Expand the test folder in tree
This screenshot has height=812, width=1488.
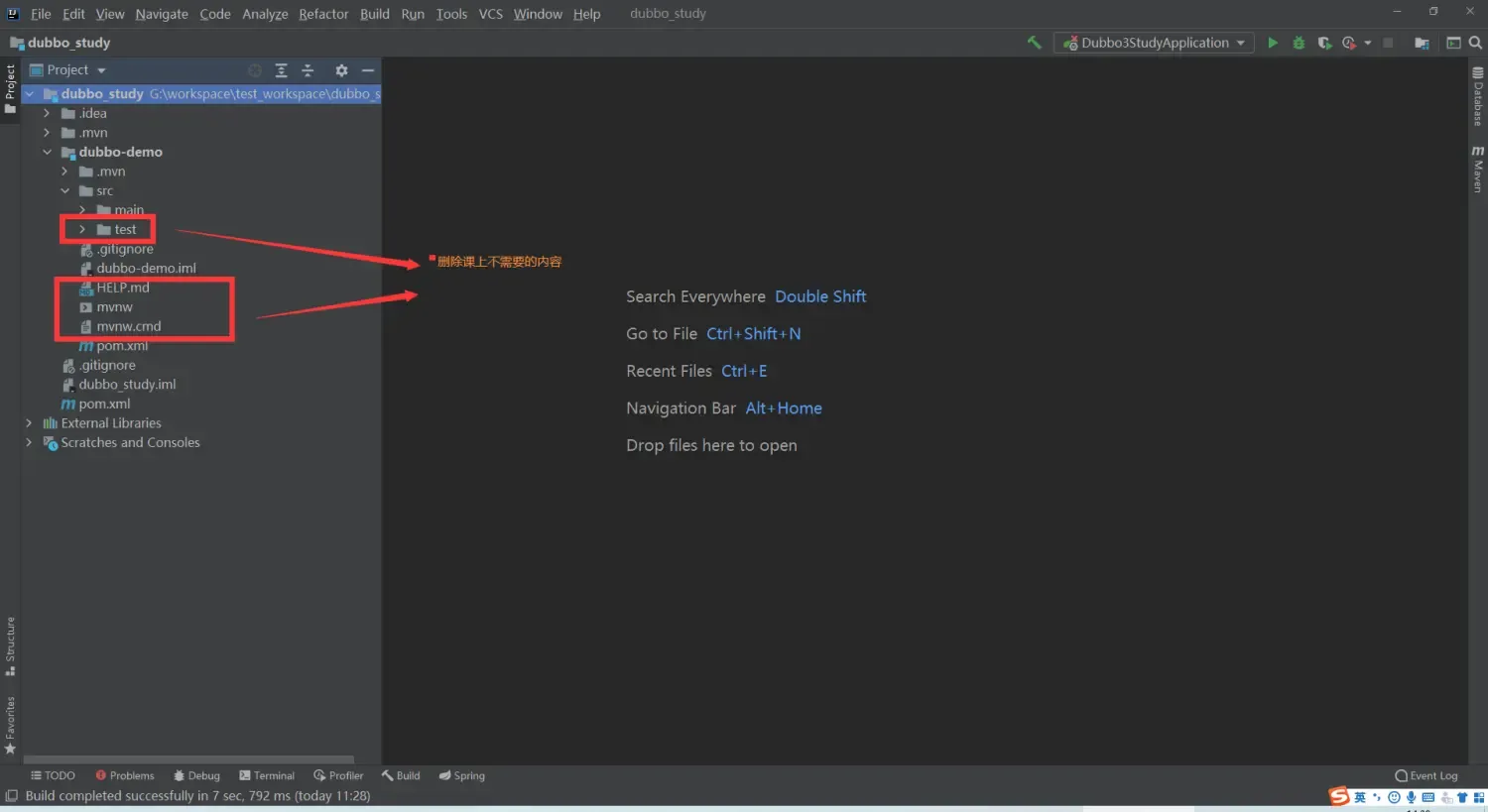(x=82, y=230)
